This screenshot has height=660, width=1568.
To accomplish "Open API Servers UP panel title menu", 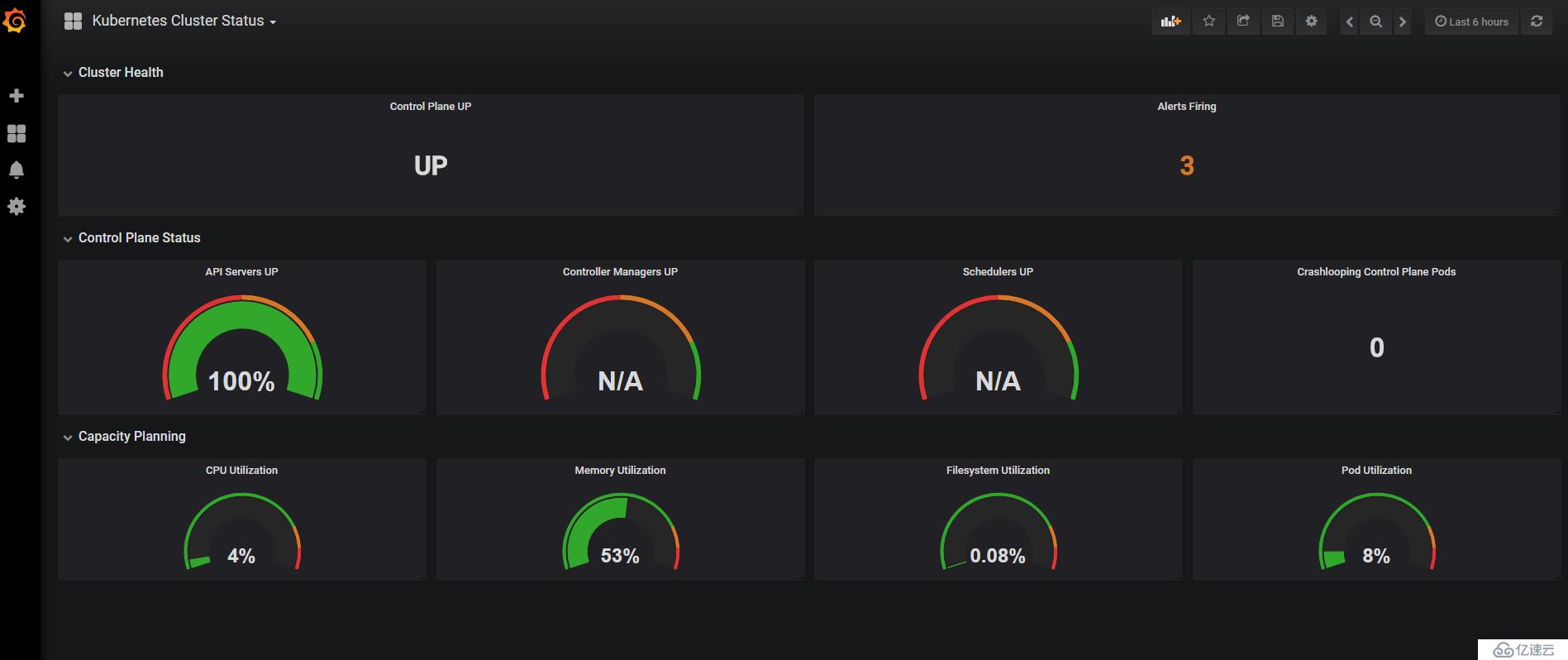I will (x=242, y=272).
